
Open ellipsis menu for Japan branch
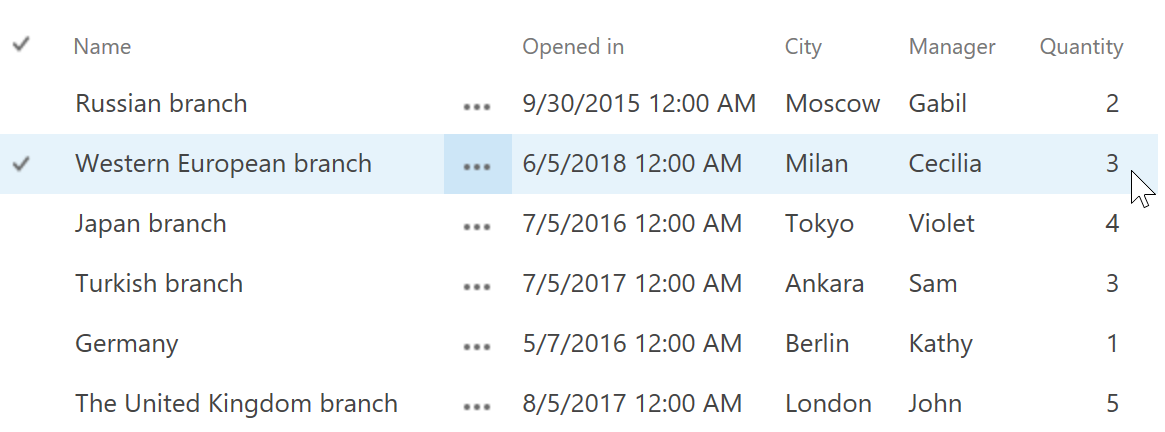(x=476, y=227)
